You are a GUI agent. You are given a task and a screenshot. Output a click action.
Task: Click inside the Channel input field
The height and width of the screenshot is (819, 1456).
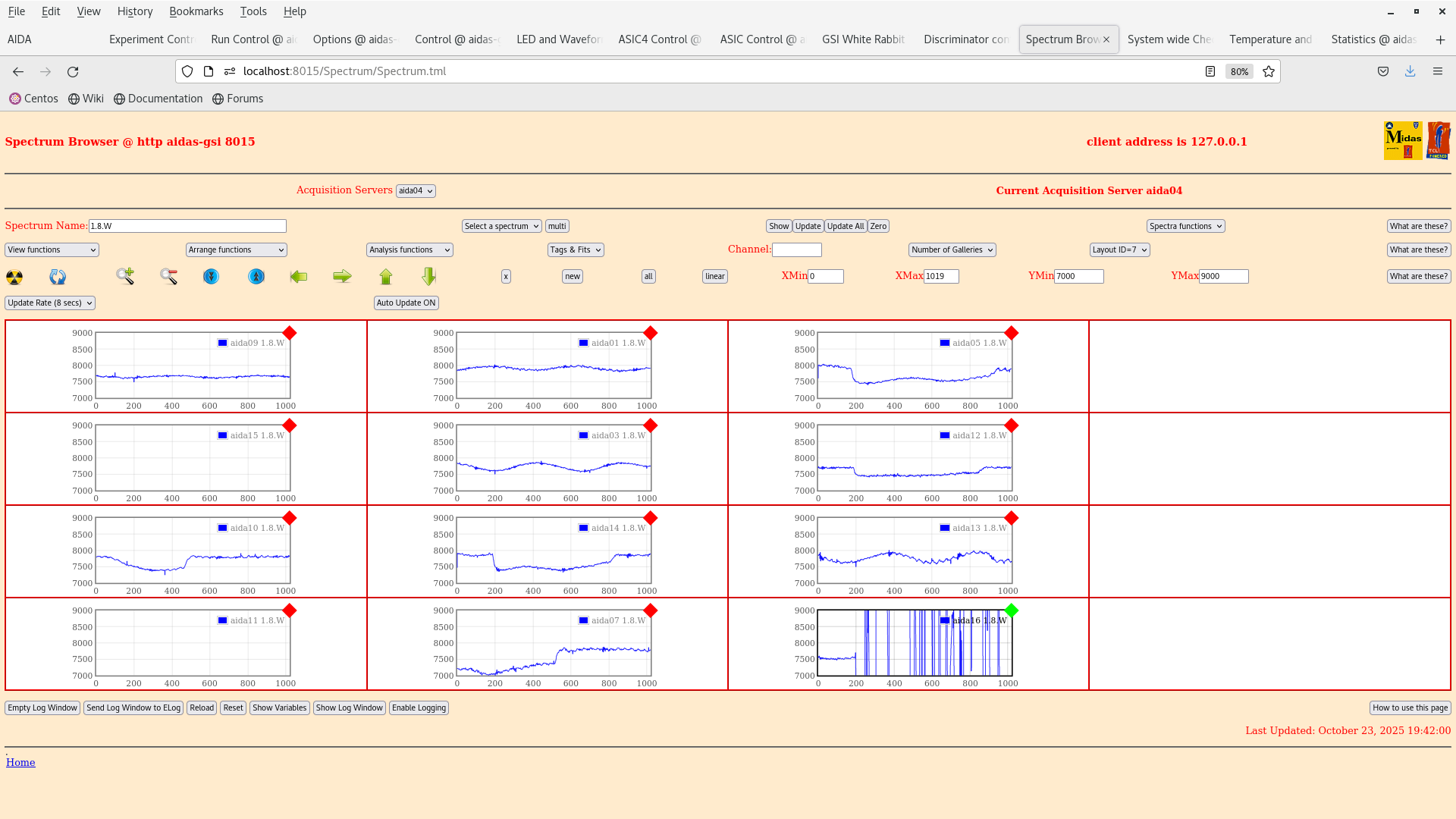click(x=797, y=249)
